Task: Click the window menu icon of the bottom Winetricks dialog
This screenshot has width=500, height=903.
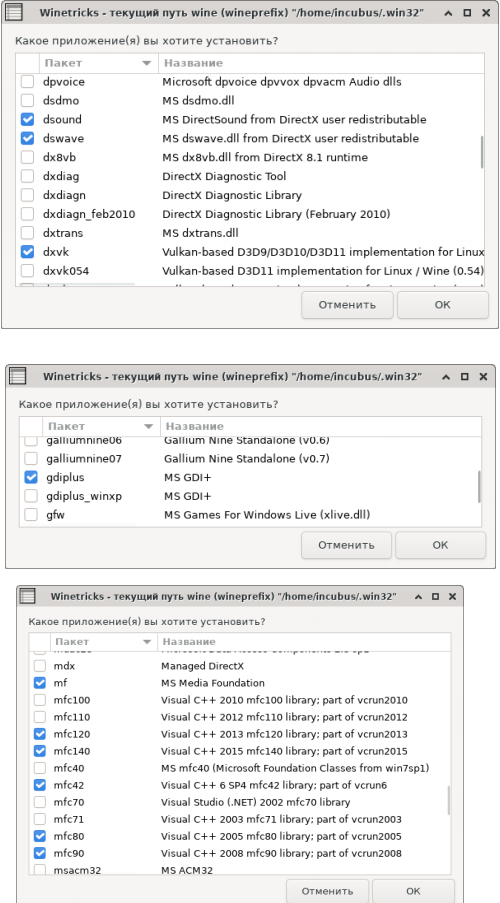Action: [x=27, y=596]
